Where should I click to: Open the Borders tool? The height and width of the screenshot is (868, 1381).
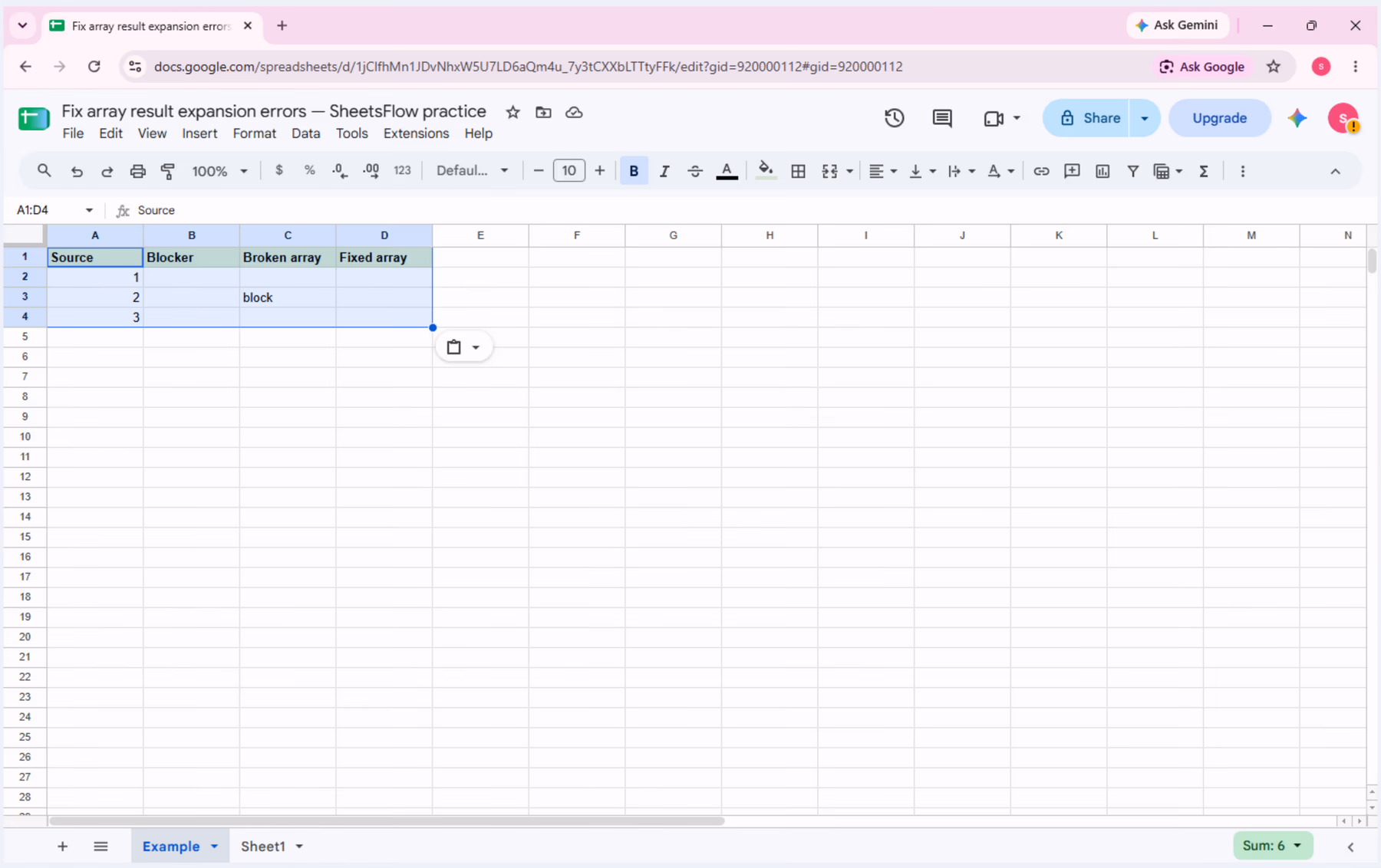[798, 171]
